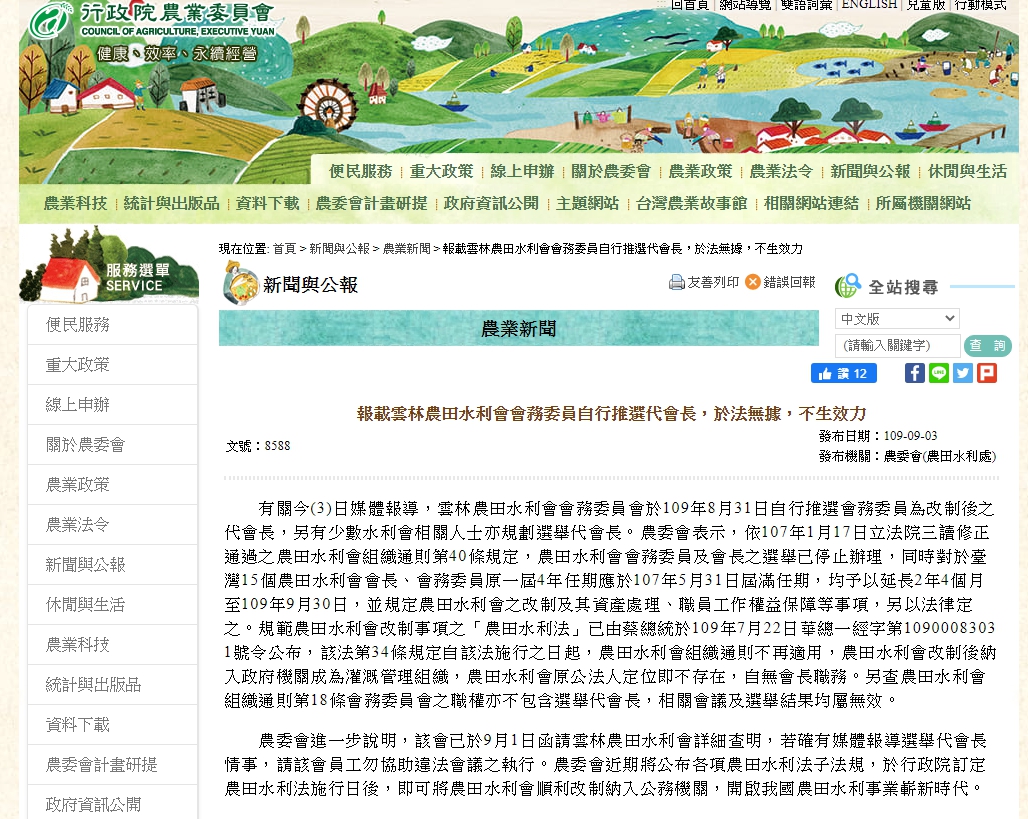This screenshot has height=819, width=1028.
Task: Select 線上申辦 in sidebar service menu
Action: pyautogui.click(x=112, y=405)
